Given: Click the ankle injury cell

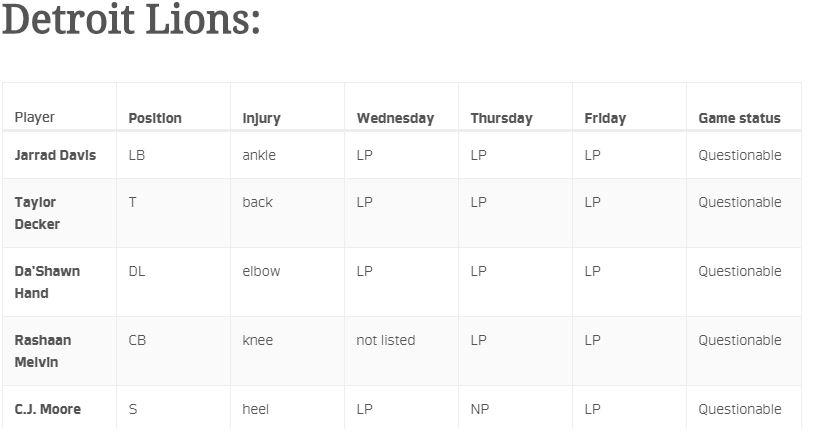Looking at the screenshot, I should tap(259, 155).
